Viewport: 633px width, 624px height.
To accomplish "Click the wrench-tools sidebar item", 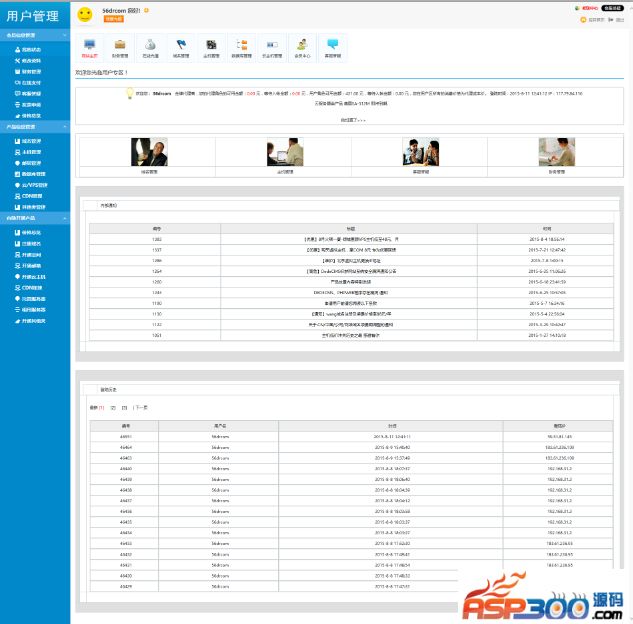I will coord(28,61).
